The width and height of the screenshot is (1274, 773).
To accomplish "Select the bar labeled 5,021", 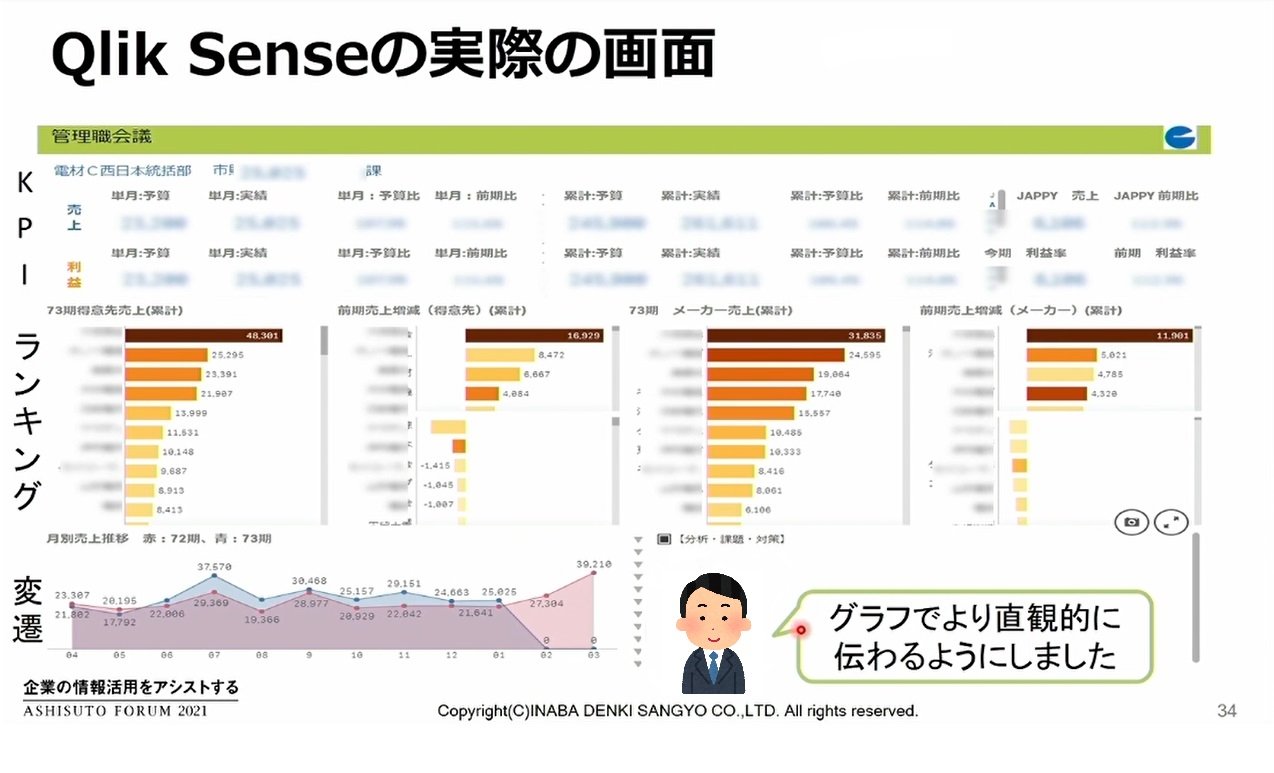I will tap(1062, 354).
